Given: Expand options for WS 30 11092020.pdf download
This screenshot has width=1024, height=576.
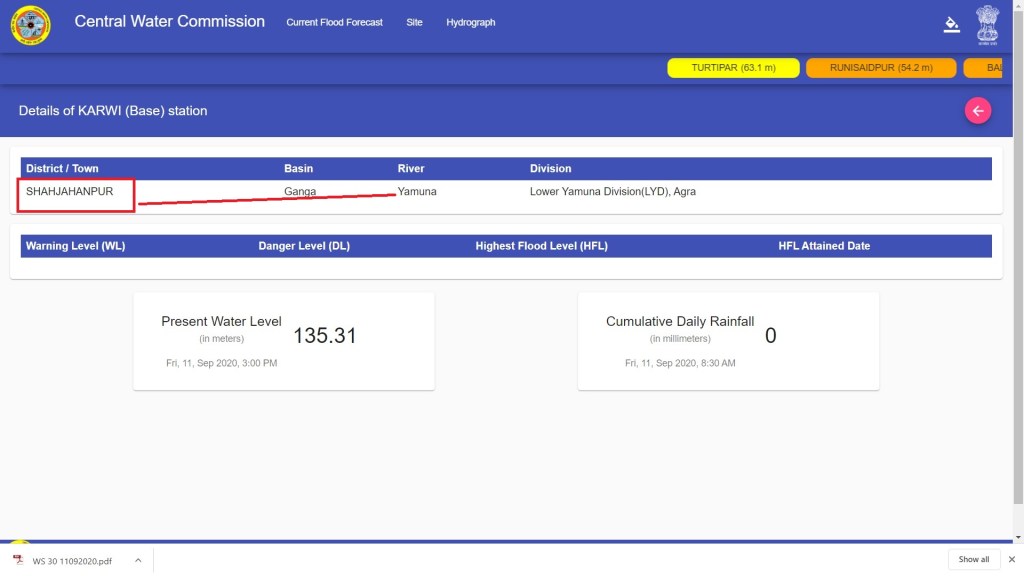Looking at the screenshot, I should click(x=138, y=560).
